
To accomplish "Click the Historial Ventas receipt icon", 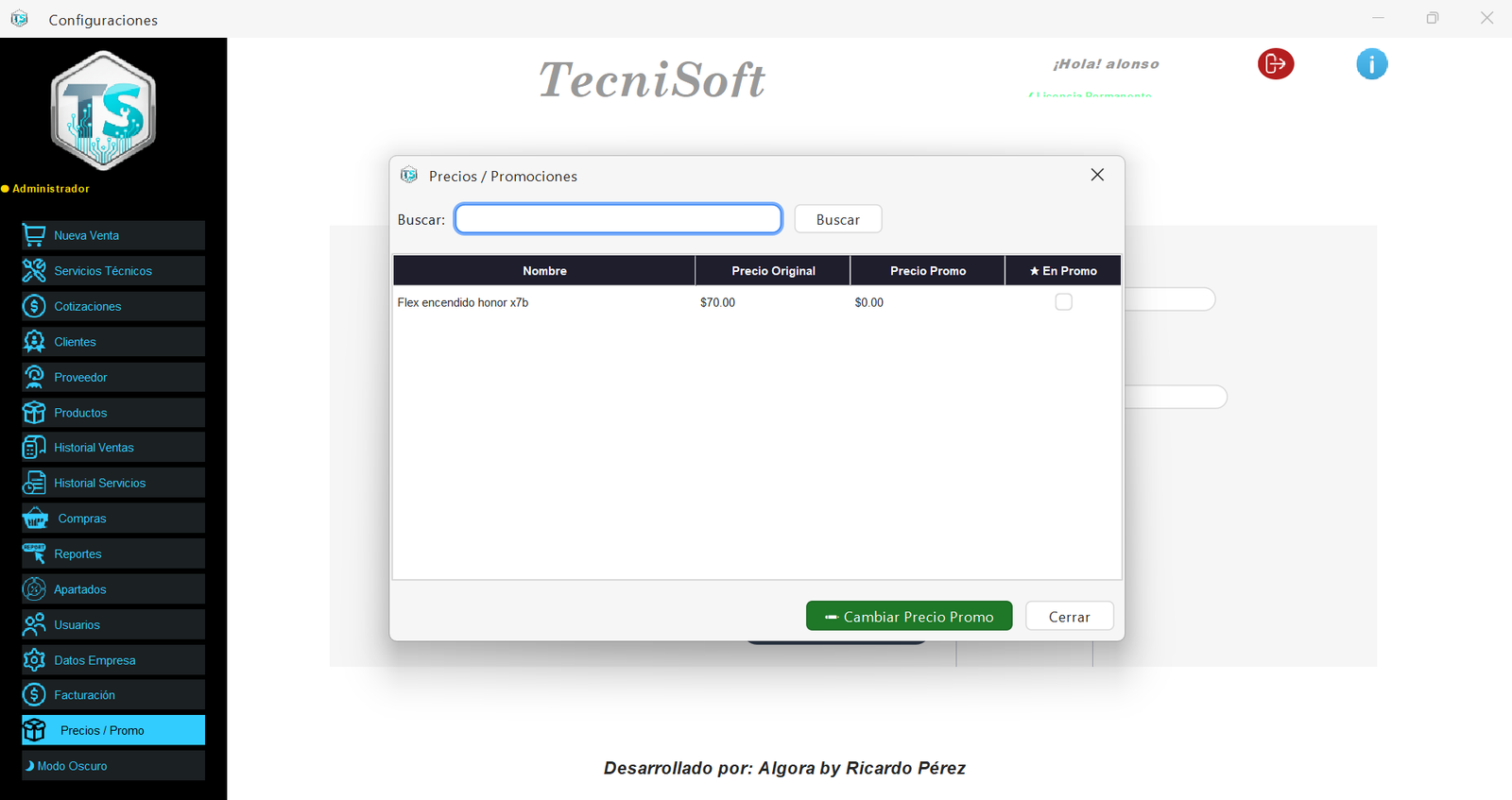I will (x=34, y=448).
